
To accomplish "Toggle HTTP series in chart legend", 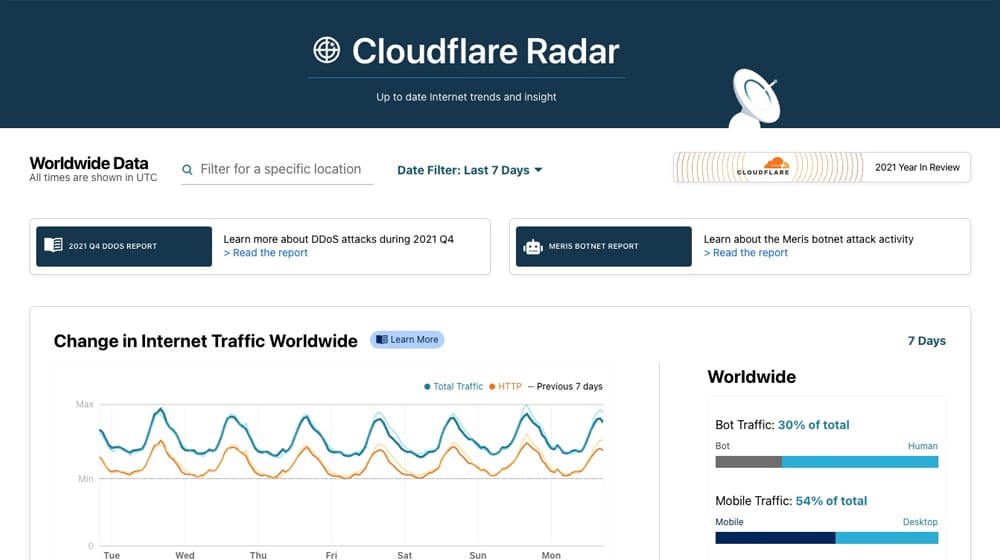I will pyautogui.click(x=505, y=386).
